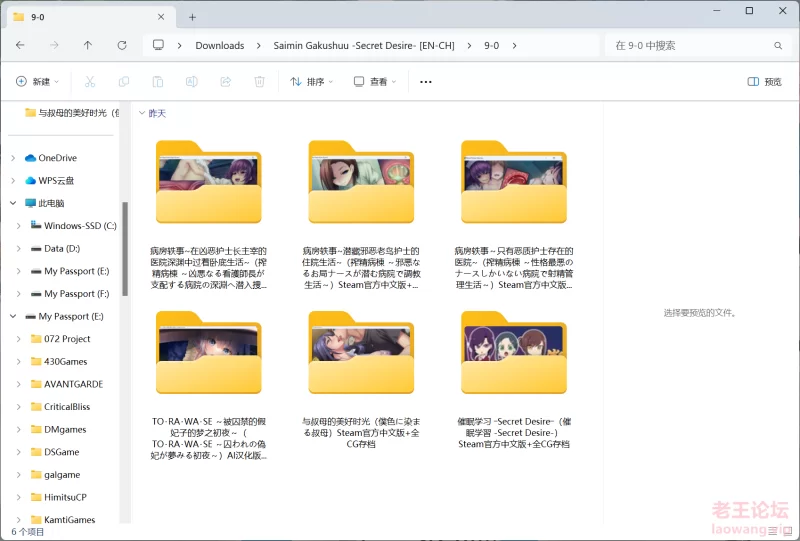
Task: Select folder 病房轶事~潜藏邪恶老鸟护士的住院生活
Action: [x=361, y=214]
